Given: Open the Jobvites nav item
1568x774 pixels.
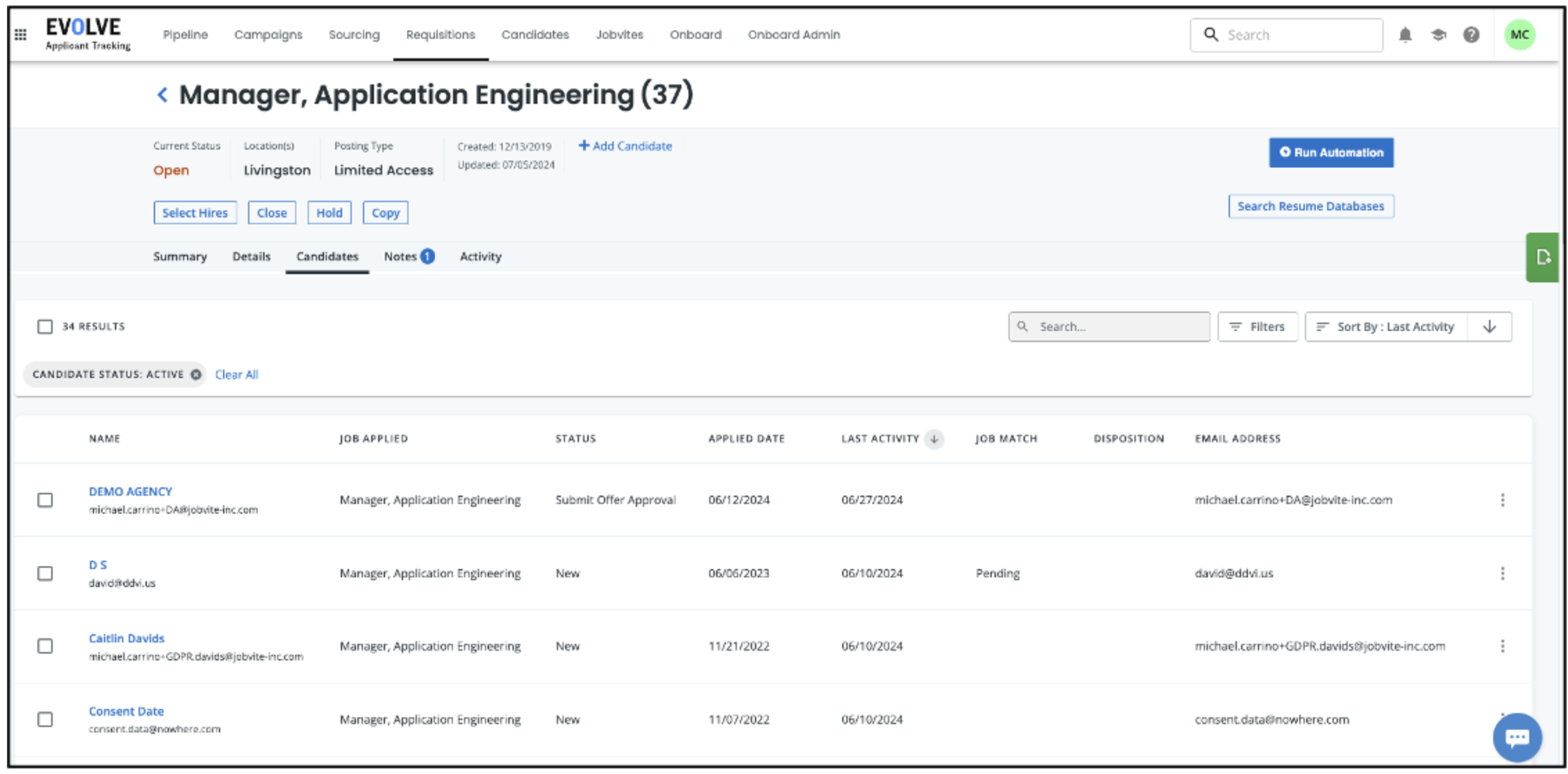Looking at the screenshot, I should (x=620, y=35).
